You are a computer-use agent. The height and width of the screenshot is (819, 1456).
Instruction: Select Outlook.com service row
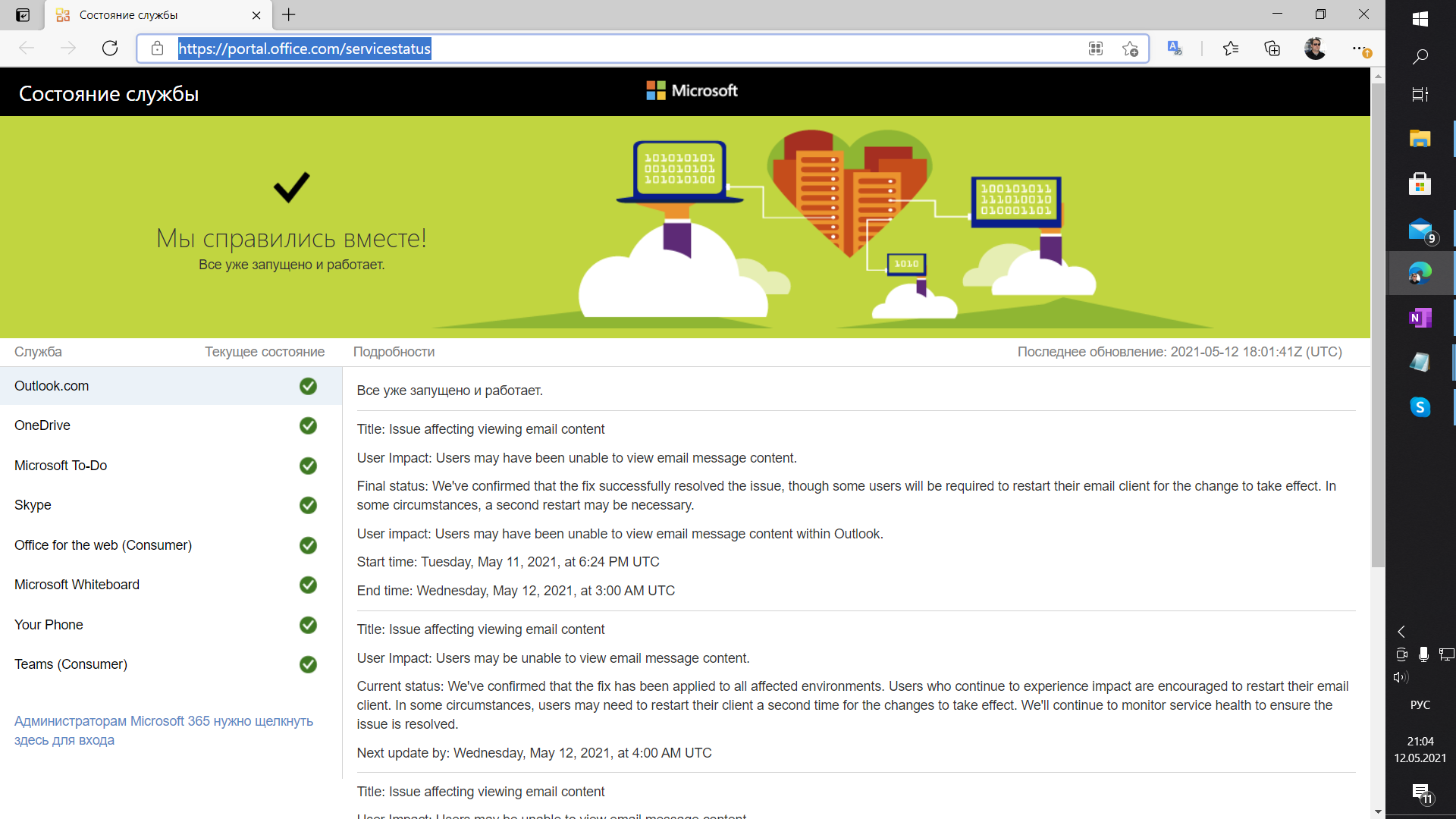(171, 386)
